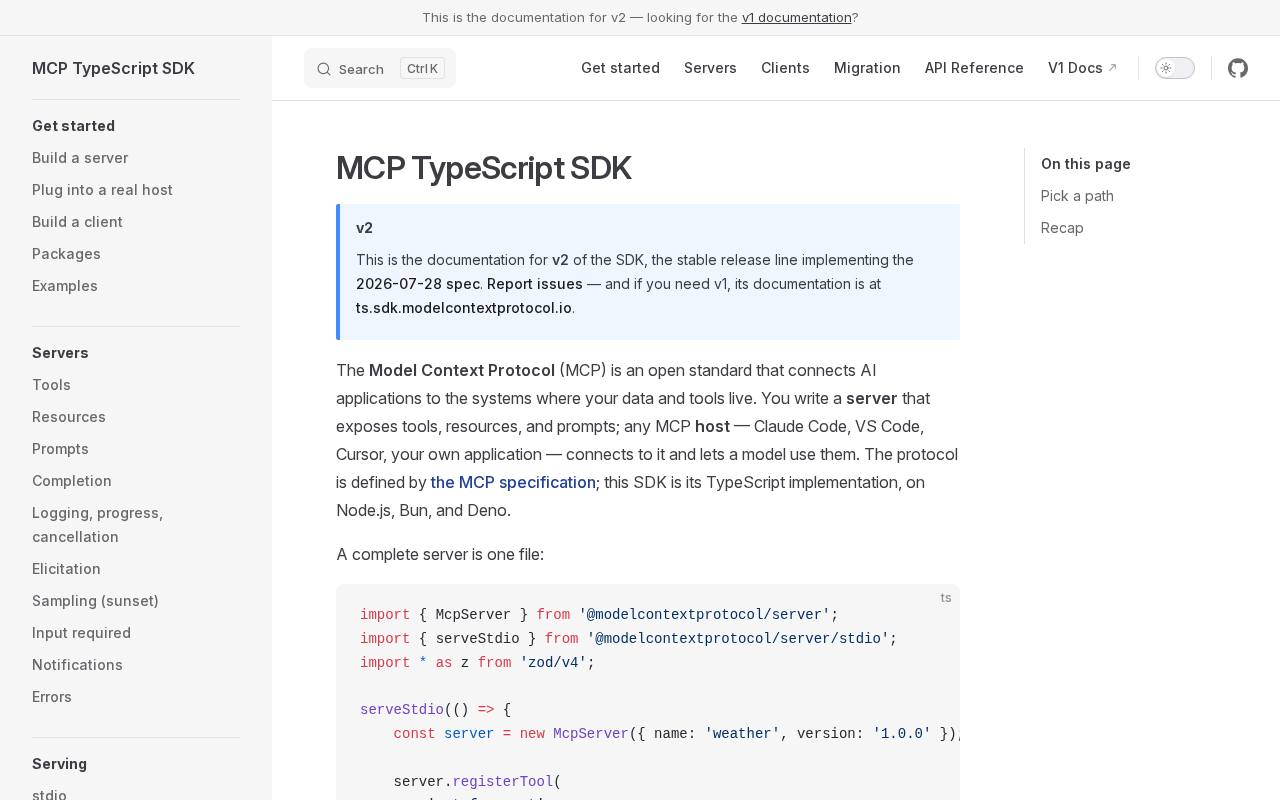The width and height of the screenshot is (1280, 800).
Task: Open API Reference in top navigation
Action: [974, 68]
